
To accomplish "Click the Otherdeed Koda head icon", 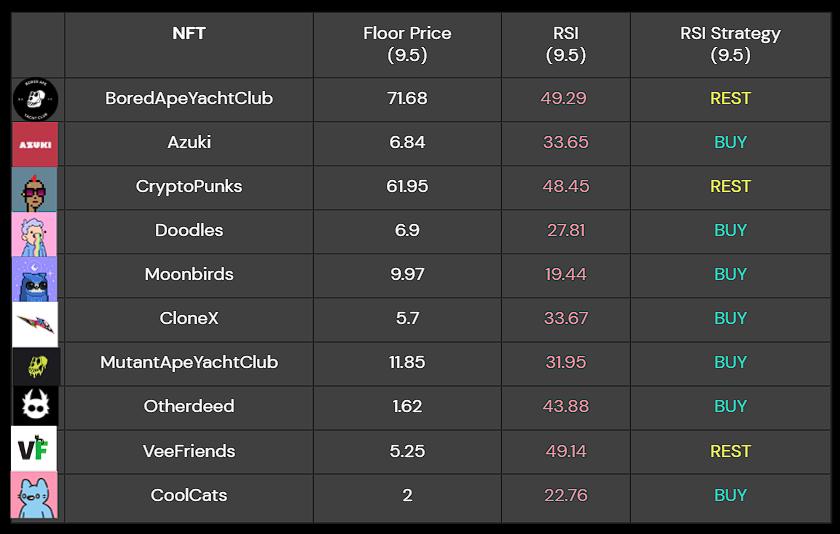I will pos(35,406).
